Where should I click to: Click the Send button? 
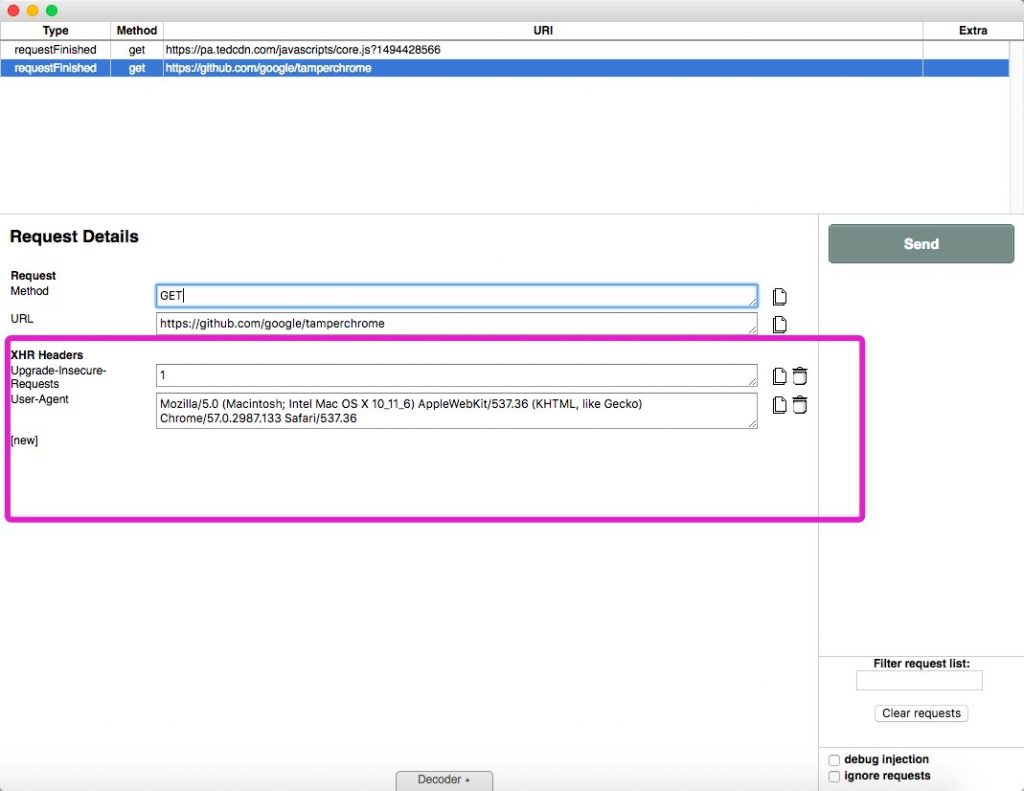921,244
